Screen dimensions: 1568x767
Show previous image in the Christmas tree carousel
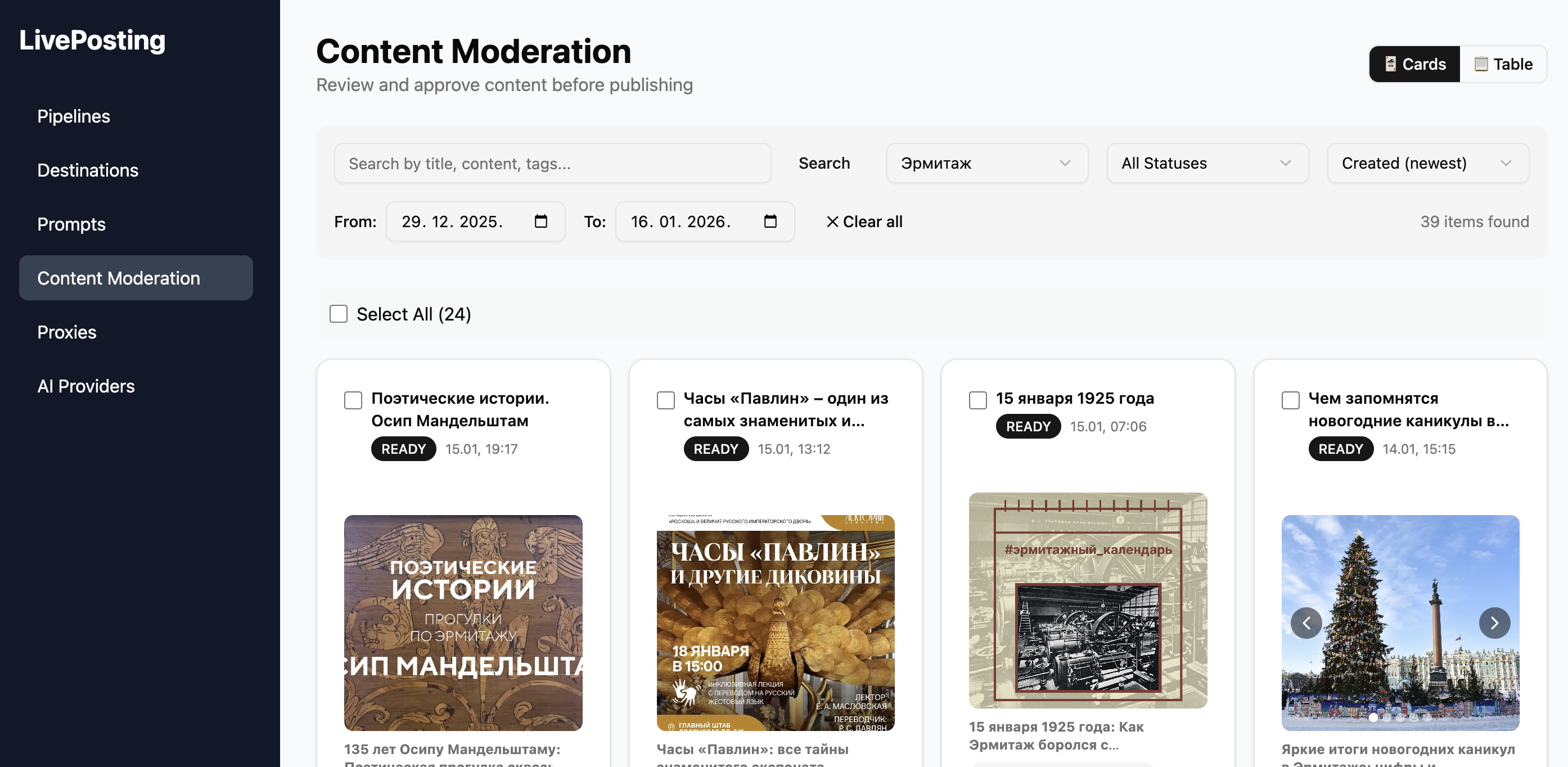click(1306, 622)
